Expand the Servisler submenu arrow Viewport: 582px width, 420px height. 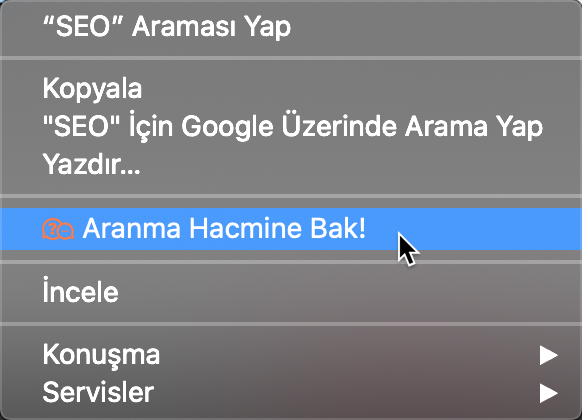(x=549, y=393)
